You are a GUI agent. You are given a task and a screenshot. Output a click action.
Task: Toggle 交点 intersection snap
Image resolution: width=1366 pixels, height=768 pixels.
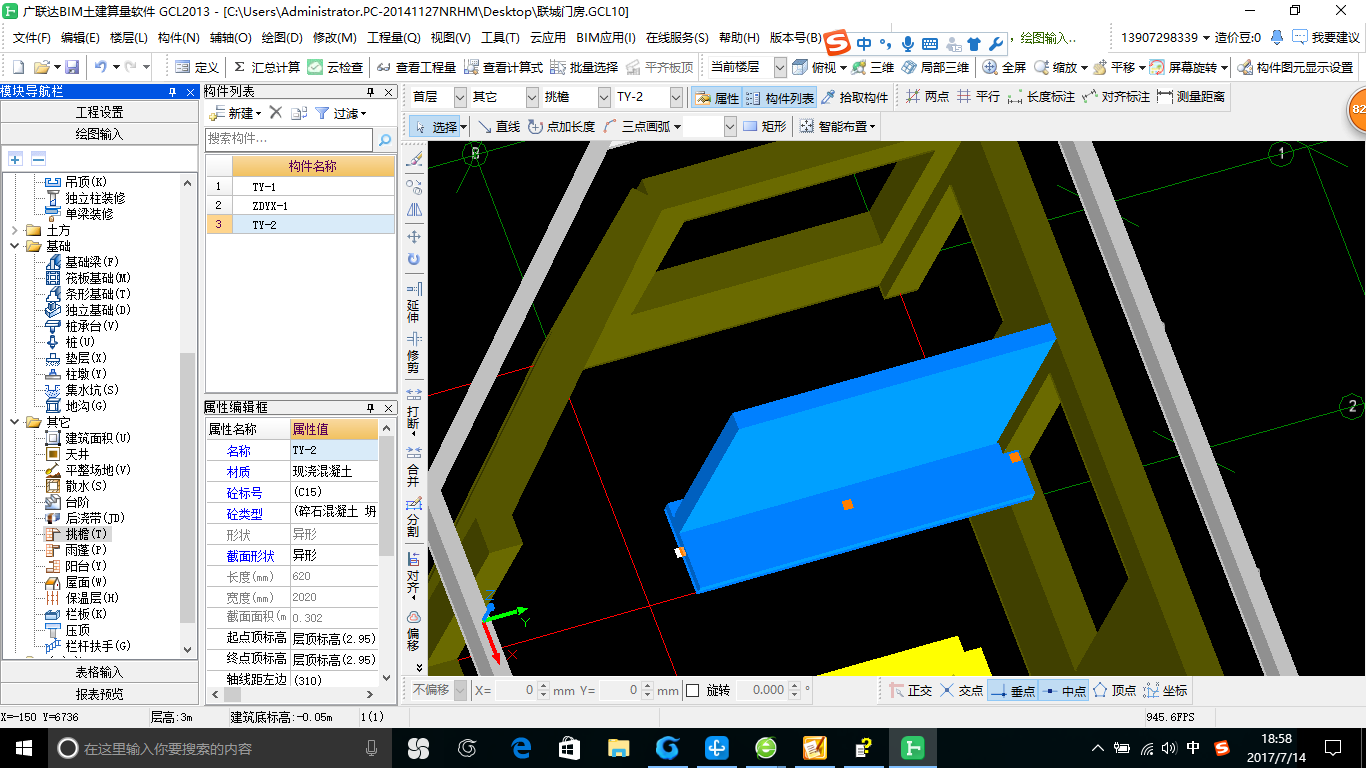[961, 690]
